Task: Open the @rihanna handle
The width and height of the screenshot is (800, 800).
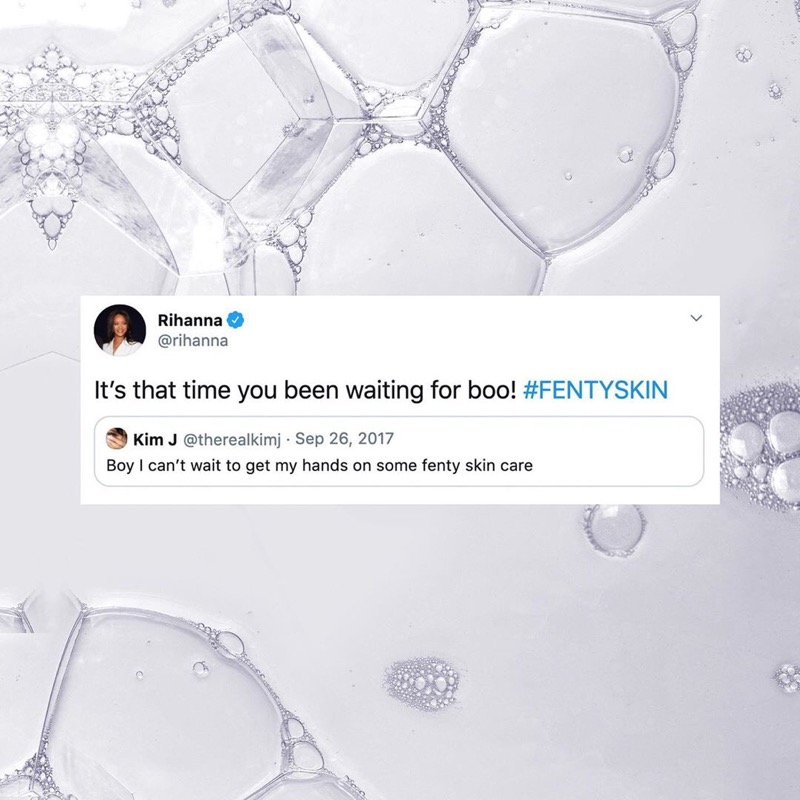Action: tap(193, 341)
